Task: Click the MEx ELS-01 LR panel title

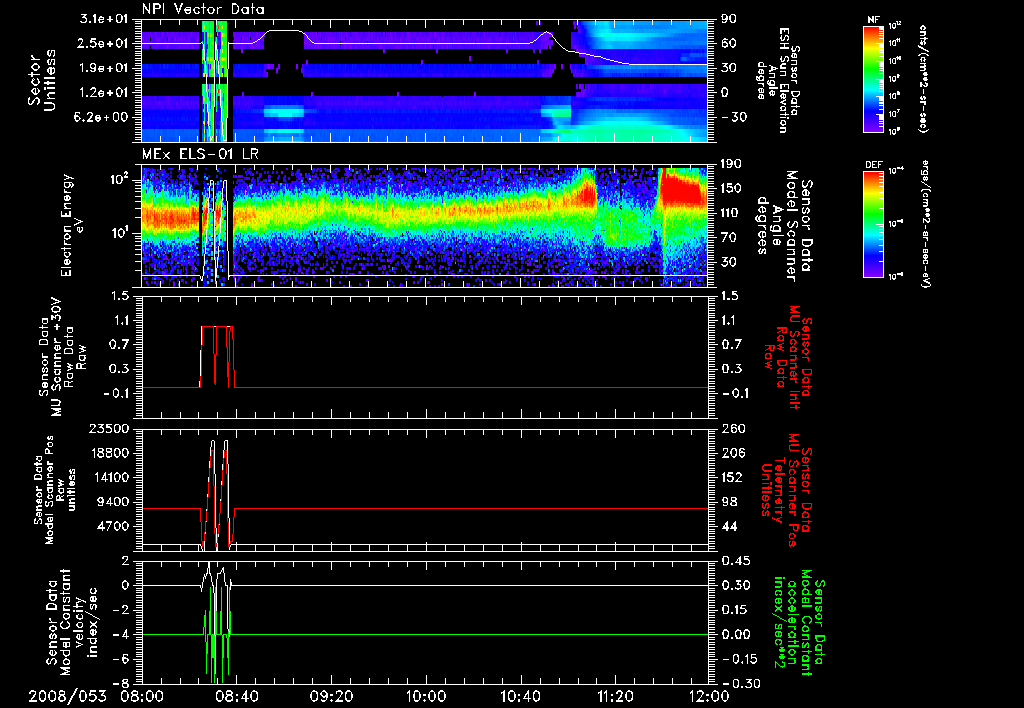Action: click(198, 154)
